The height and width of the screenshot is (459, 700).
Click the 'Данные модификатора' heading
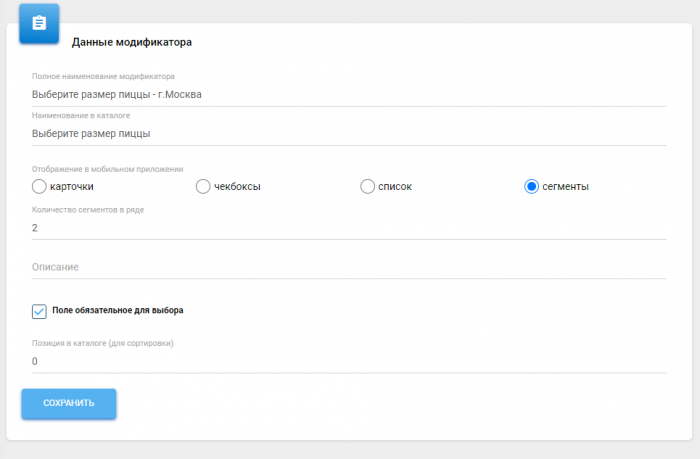[x=131, y=43]
